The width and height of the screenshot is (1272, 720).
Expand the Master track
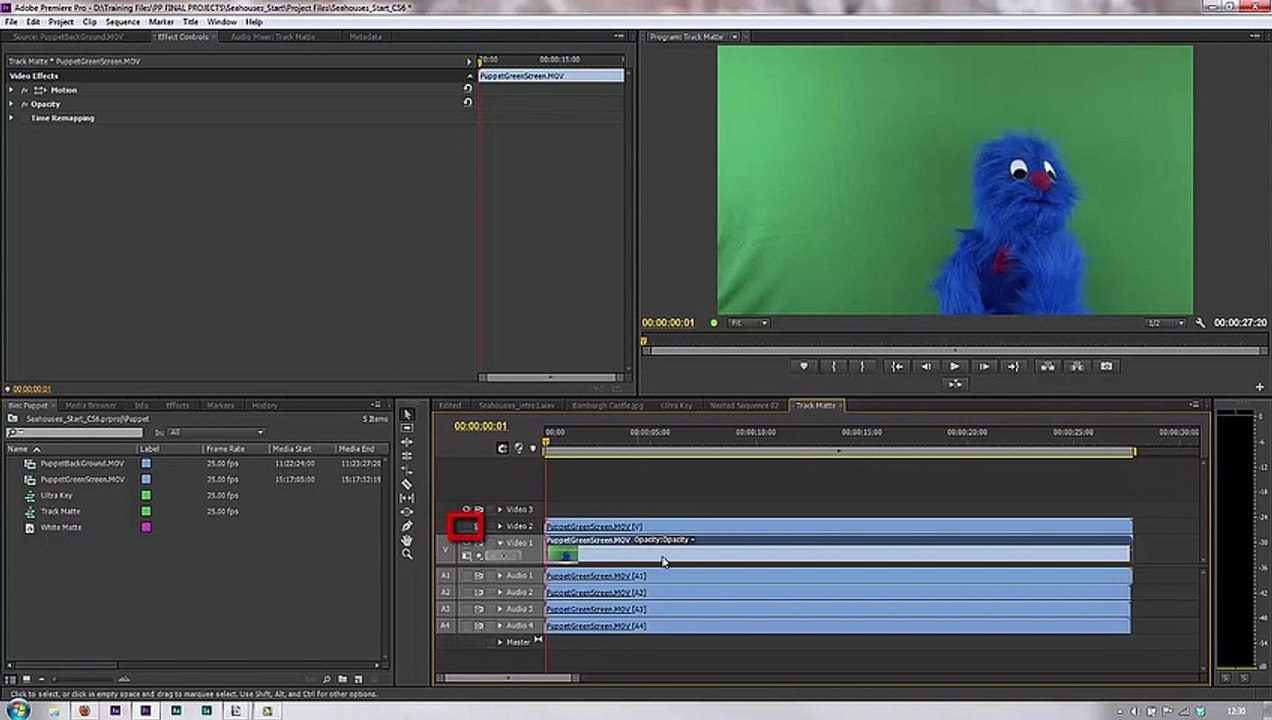coord(500,642)
